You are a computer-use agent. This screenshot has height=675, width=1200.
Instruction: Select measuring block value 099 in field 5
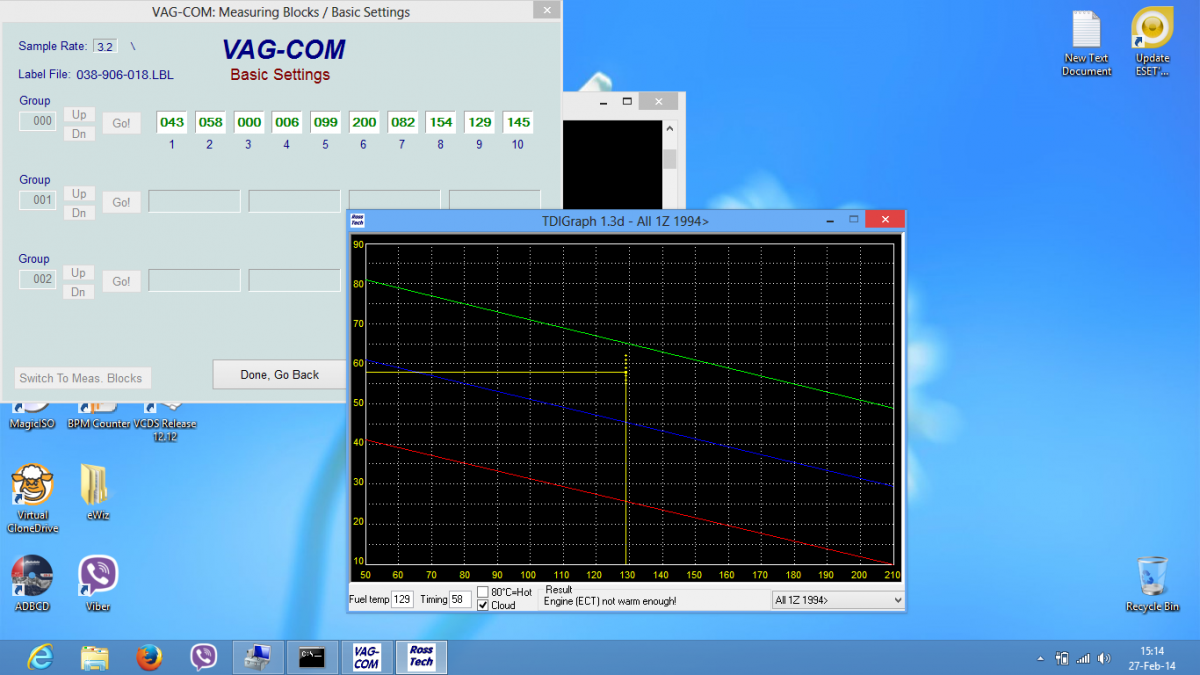tap(326, 122)
